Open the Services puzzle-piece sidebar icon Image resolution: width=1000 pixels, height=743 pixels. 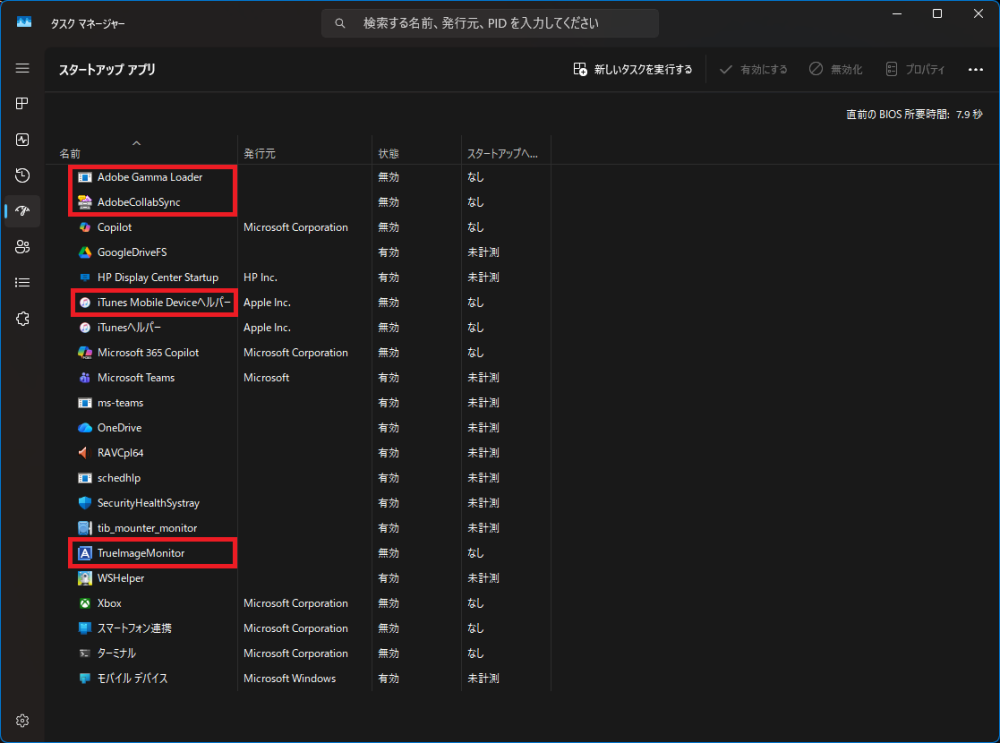coord(22,318)
